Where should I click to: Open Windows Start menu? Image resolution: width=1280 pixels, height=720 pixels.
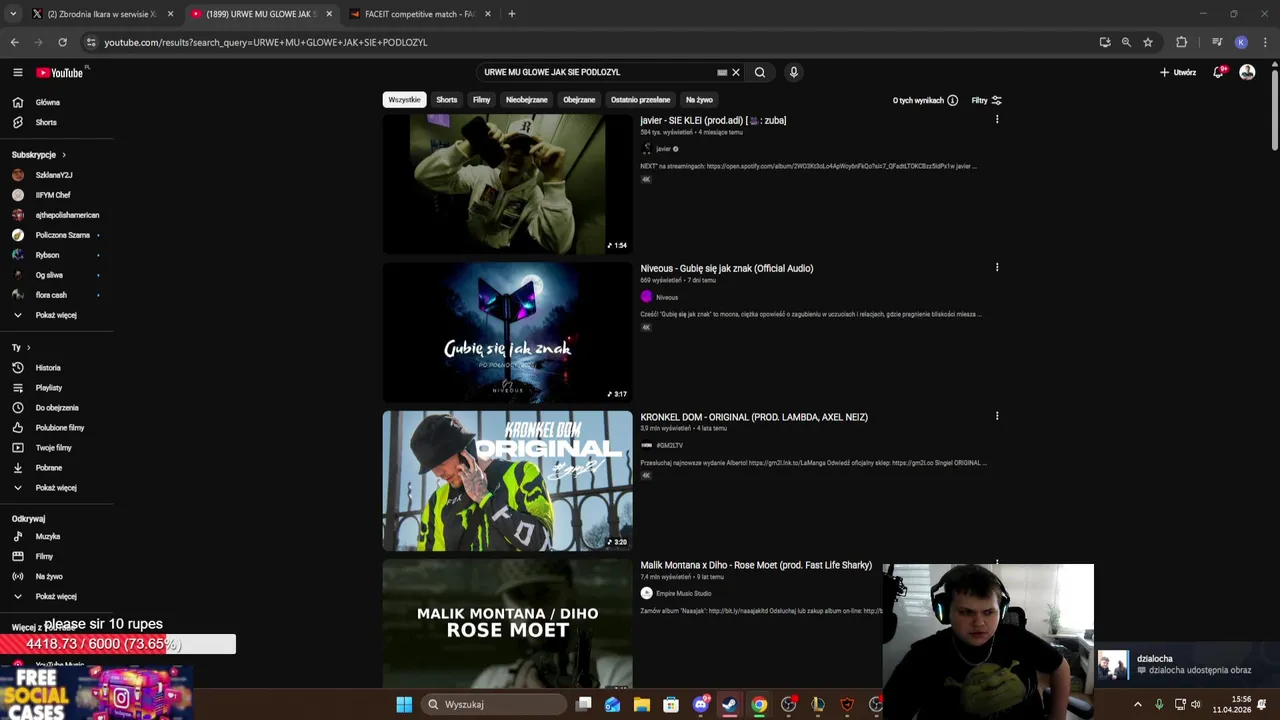[x=404, y=704]
